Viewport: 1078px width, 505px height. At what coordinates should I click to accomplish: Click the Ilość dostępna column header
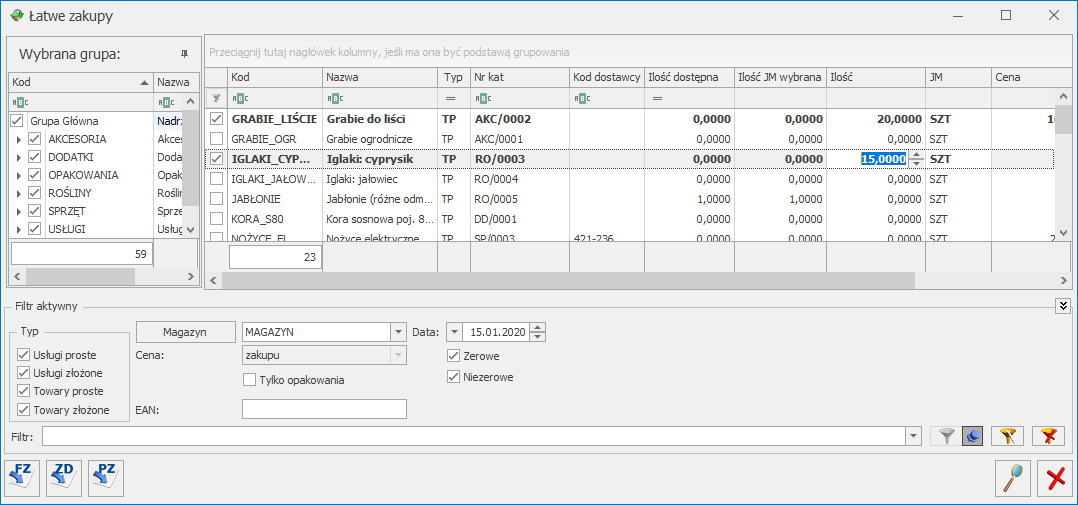[x=688, y=77]
